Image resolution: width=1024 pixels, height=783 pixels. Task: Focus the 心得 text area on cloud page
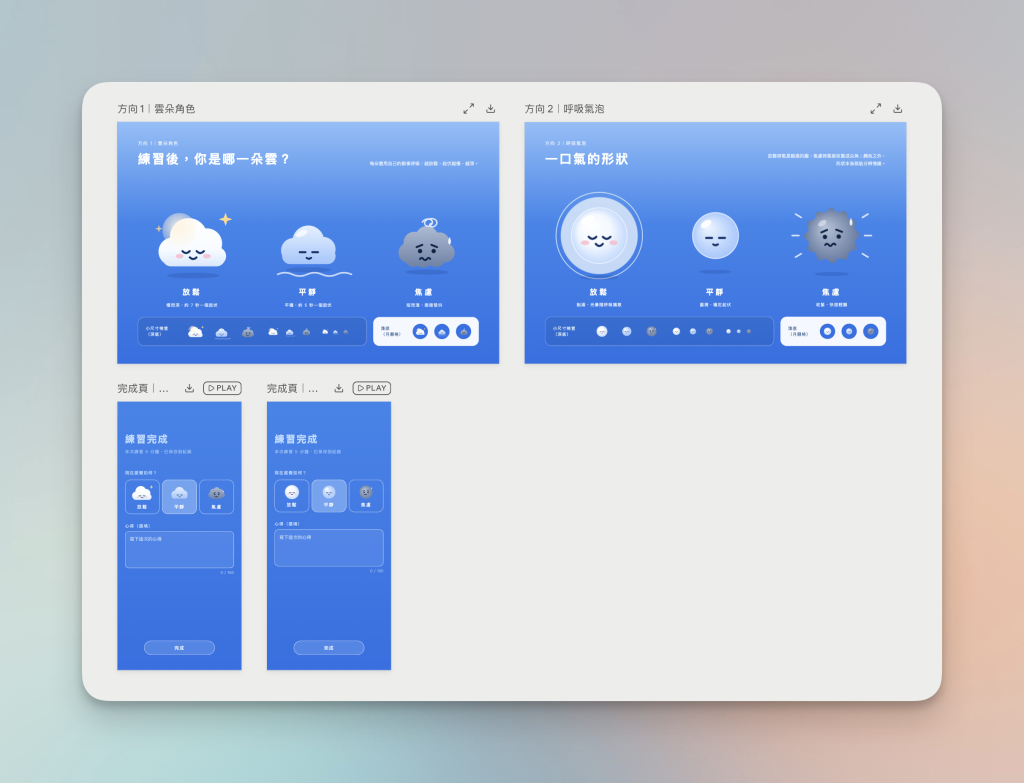coord(180,550)
